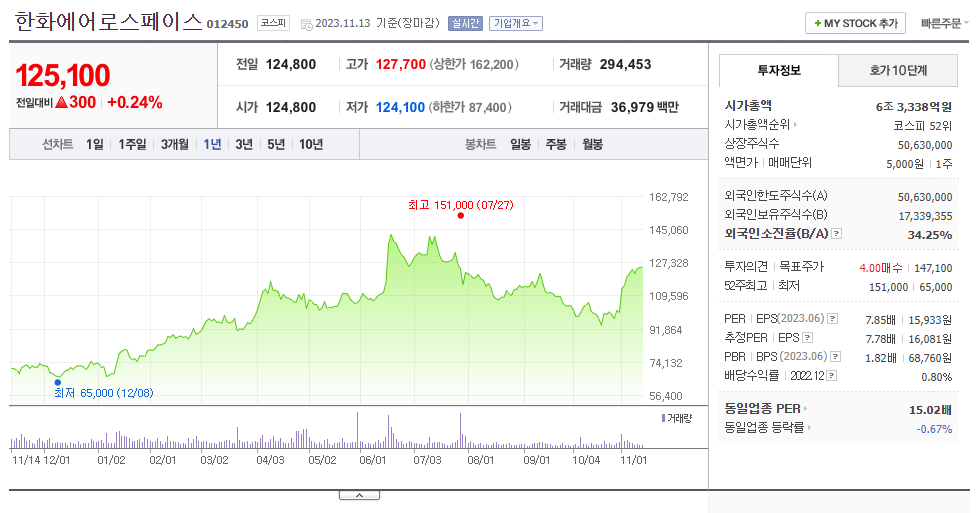Click the plus icon in MY STOCK 추가
Screen dimensions: 979x513
click(x=817, y=24)
